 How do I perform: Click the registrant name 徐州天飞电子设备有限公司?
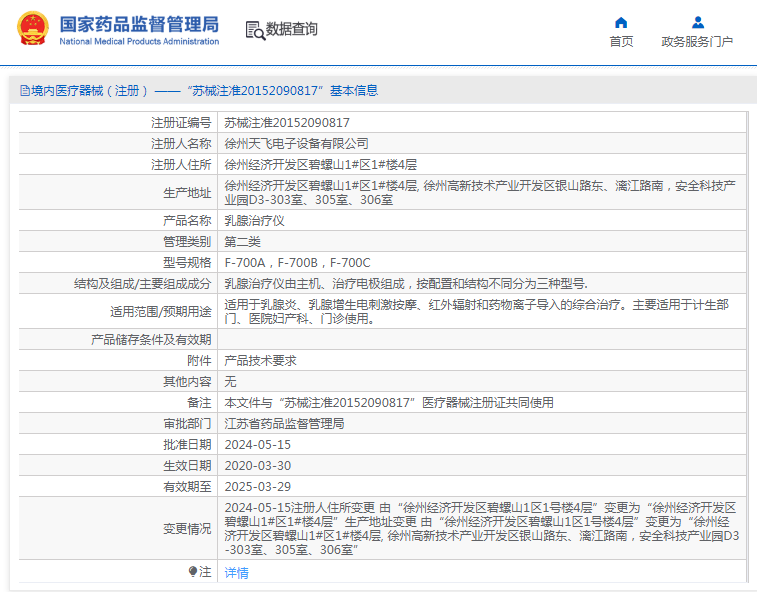(296, 143)
